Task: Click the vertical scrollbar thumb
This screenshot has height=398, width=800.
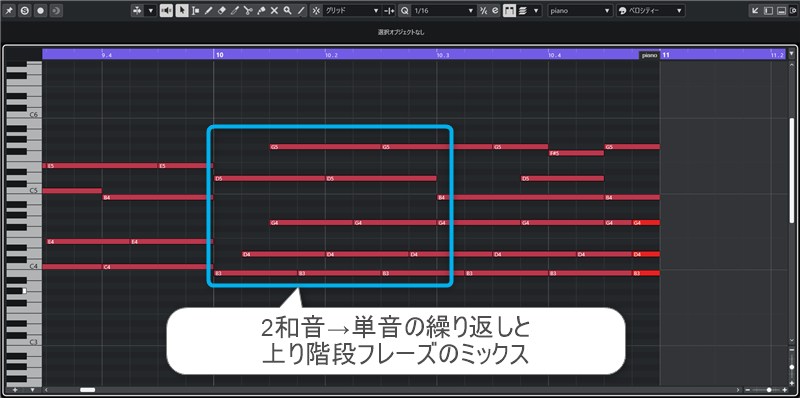Action: [791, 171]
